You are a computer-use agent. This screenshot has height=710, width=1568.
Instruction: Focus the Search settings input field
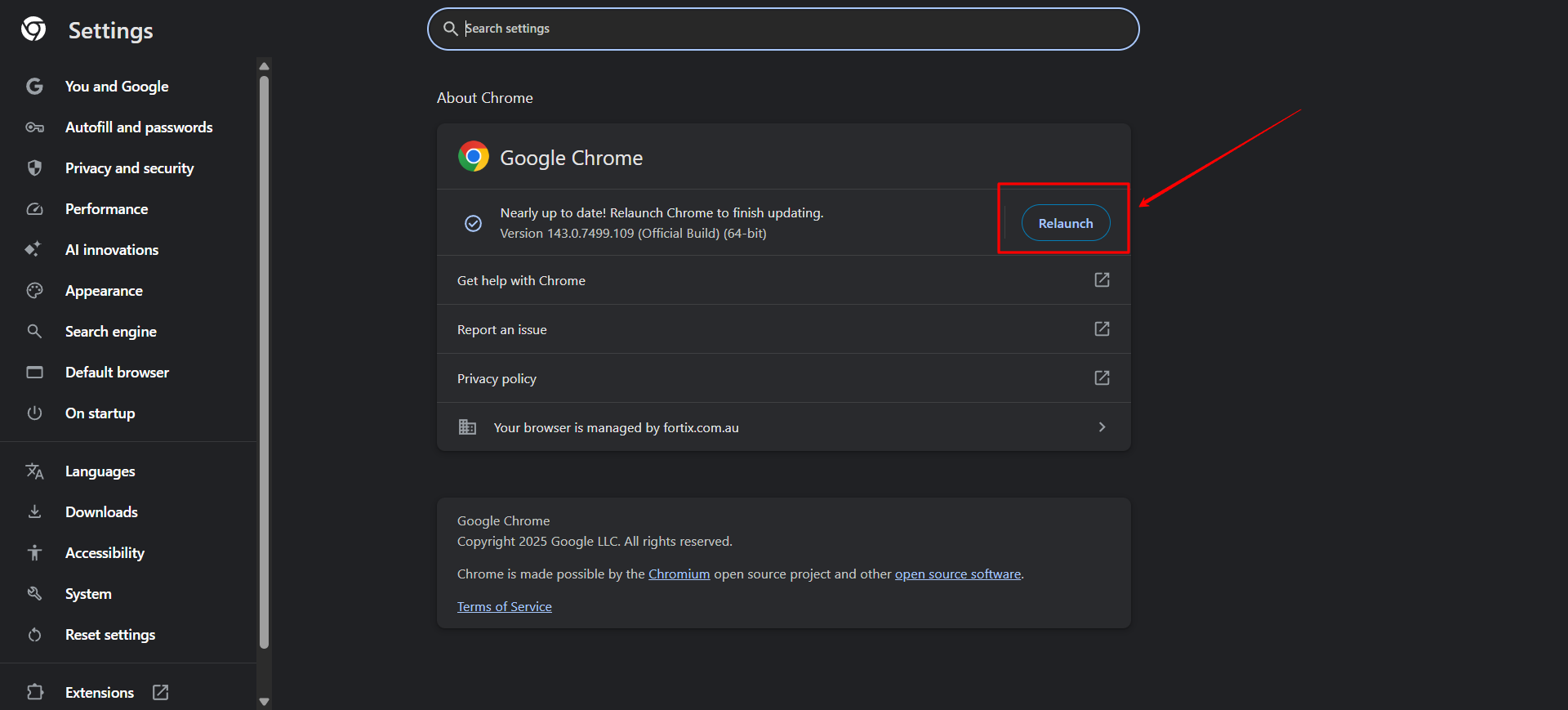(x=784, y=29)
